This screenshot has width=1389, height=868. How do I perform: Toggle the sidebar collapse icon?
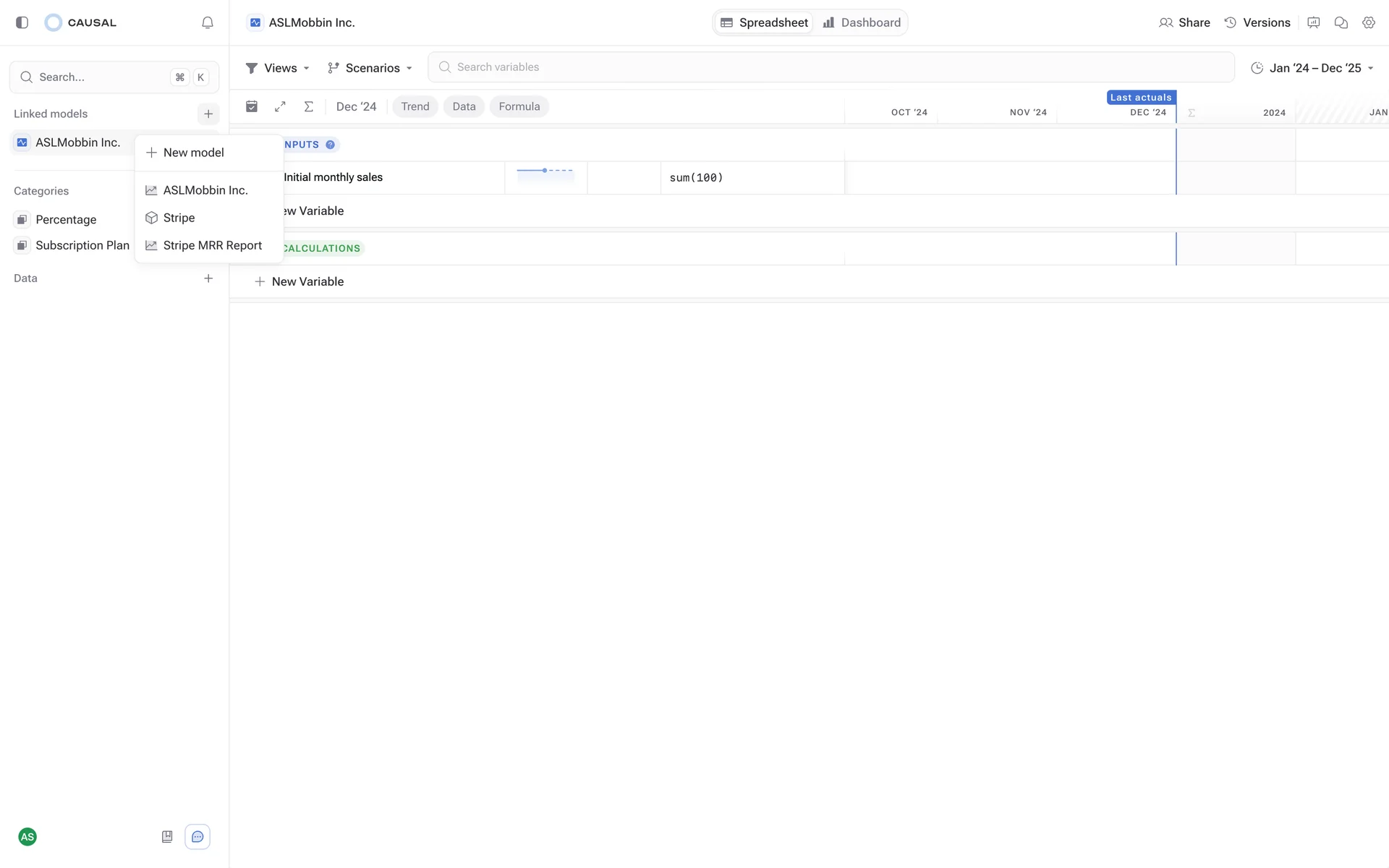[x=22, y=22]
